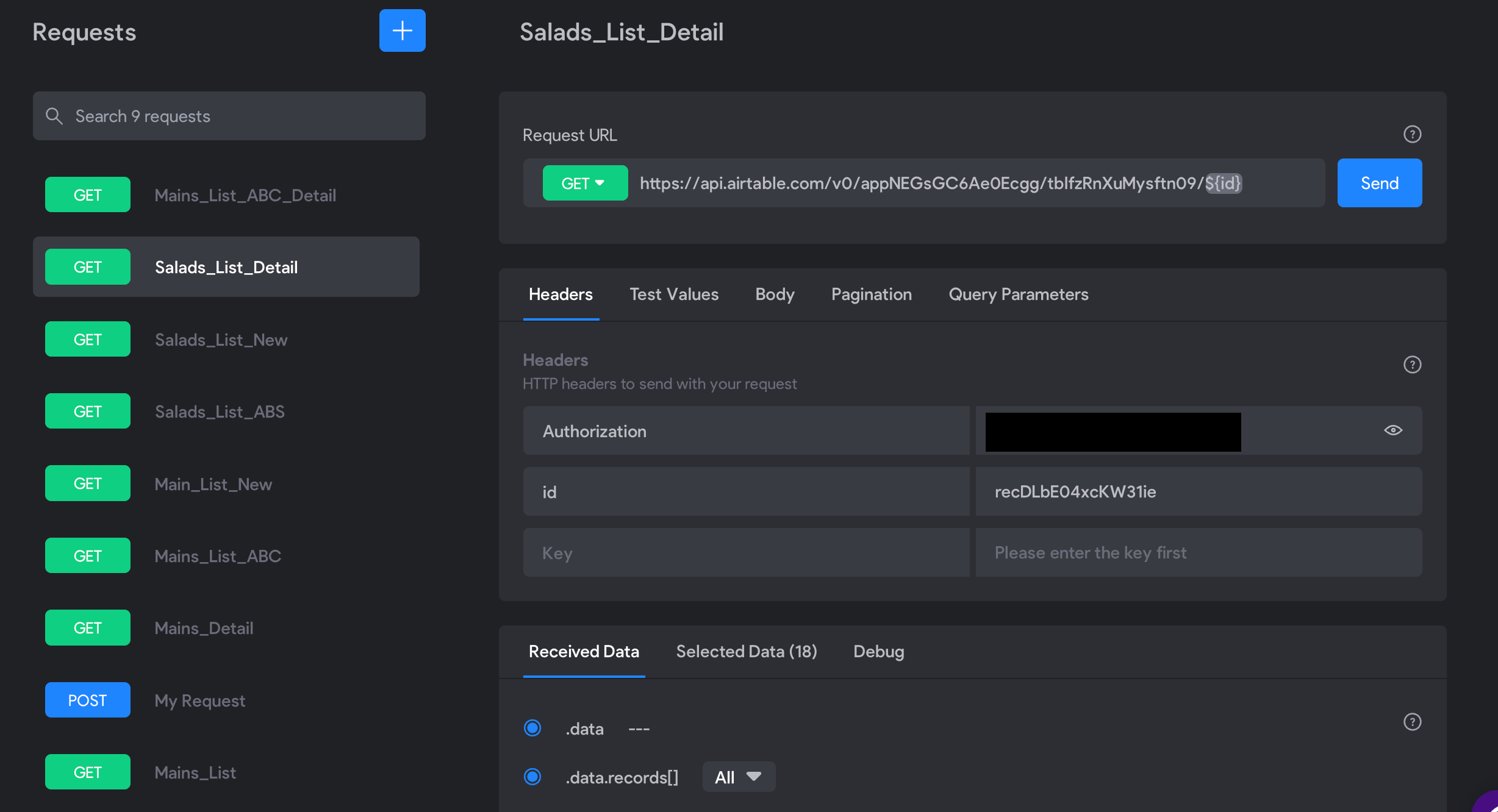Viewport: 1498px width, 812px height.
Task: Edit the Authorization header key field
Action: (x=747, y=430)
